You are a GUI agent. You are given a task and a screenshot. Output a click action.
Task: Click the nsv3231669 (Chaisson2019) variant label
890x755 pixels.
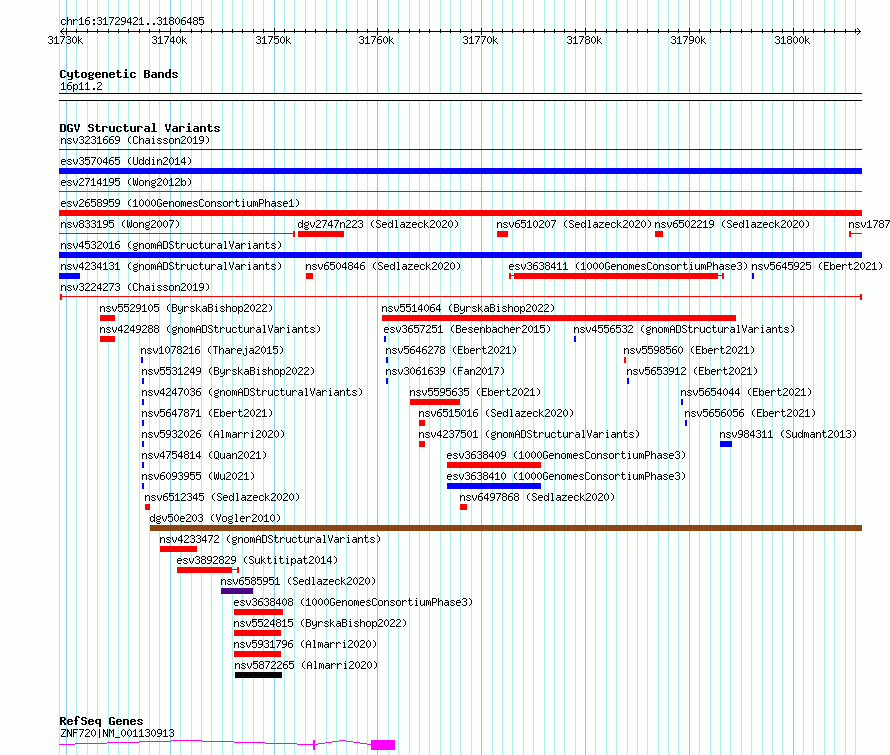click(135, 140)
